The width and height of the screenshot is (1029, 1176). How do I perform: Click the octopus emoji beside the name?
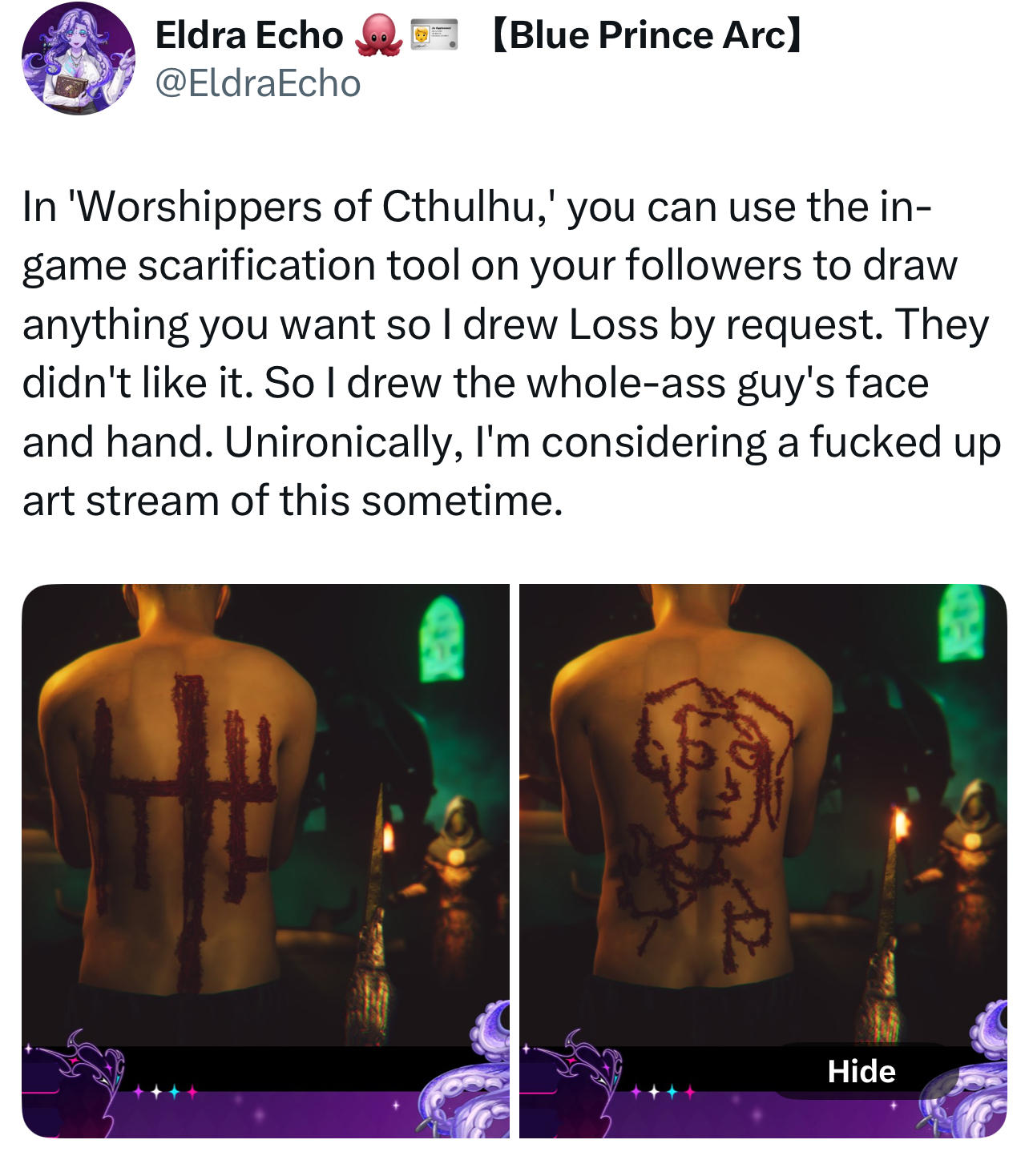click(x=378, y=35)
